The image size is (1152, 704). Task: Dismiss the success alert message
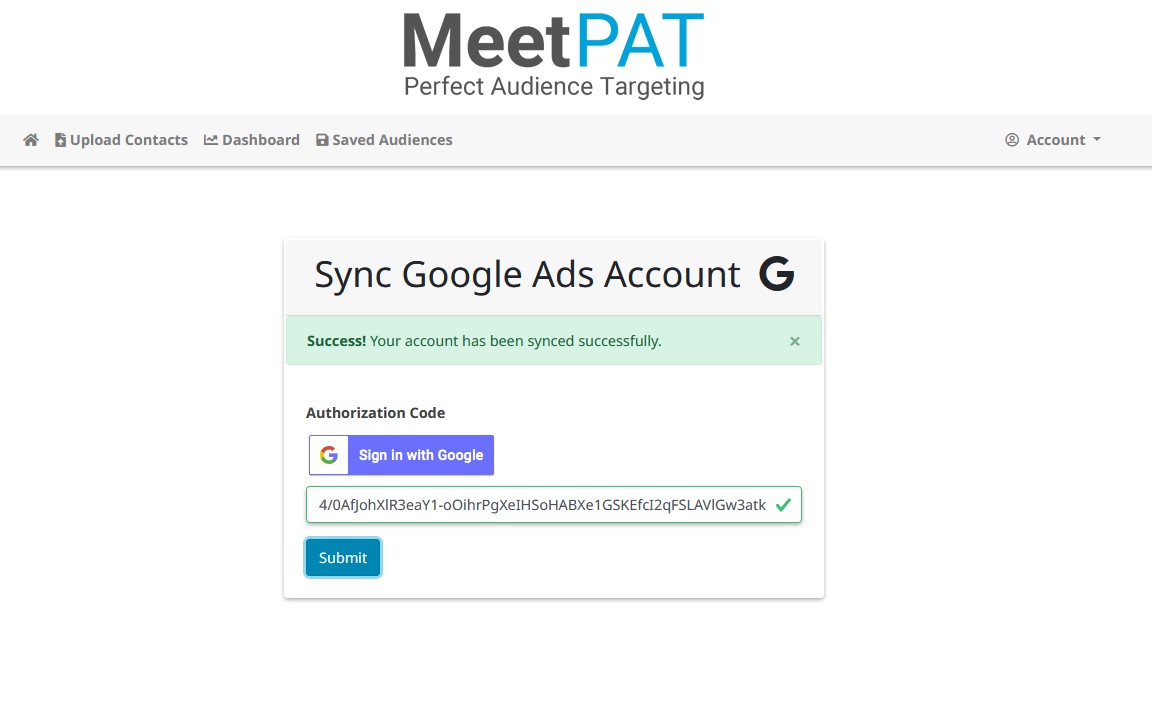(795, 341)
